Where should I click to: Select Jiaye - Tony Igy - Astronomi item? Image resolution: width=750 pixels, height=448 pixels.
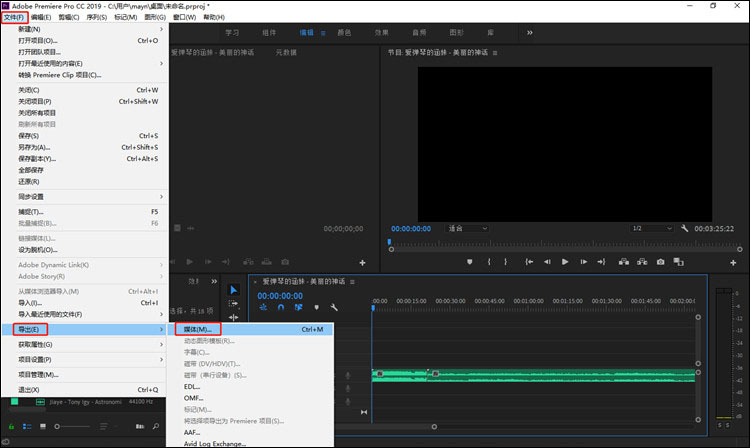pyautogui.click(x=85, y=402)
